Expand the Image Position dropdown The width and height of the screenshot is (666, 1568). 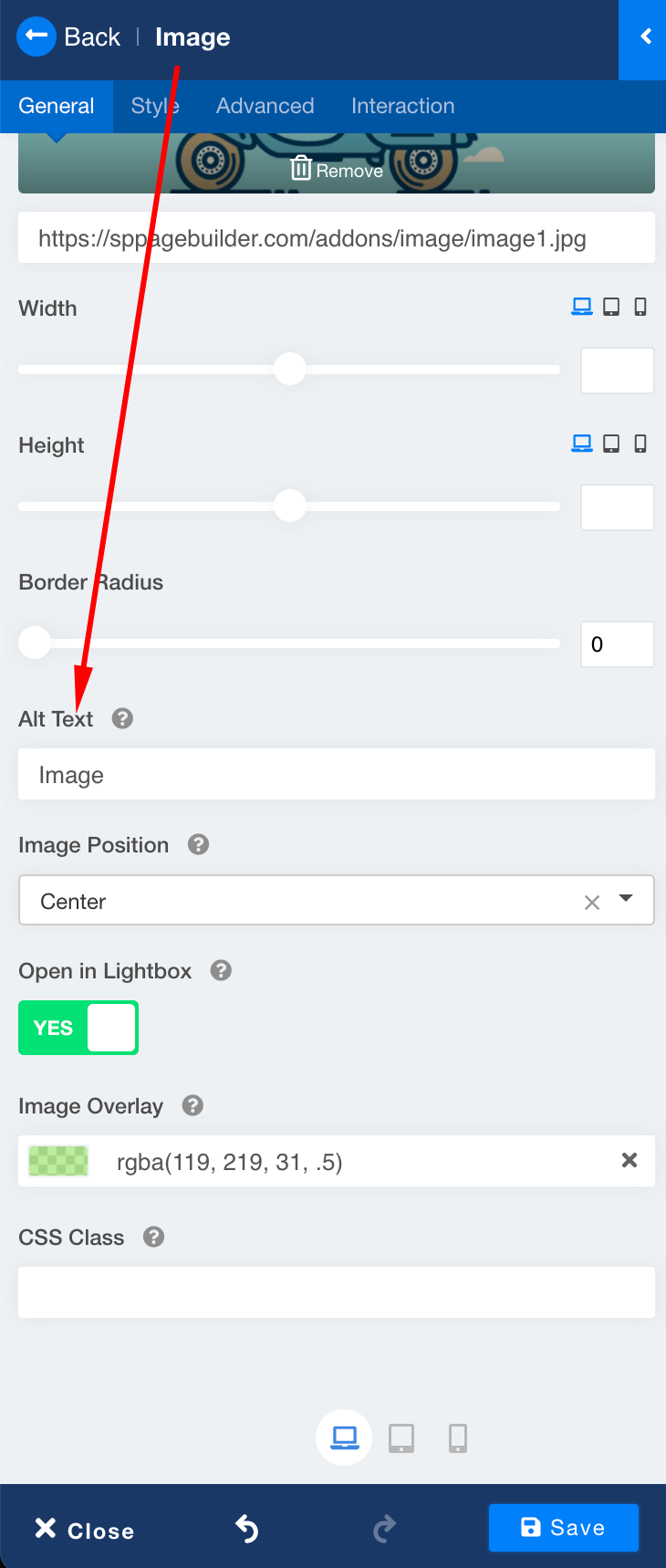coord(626,899)
